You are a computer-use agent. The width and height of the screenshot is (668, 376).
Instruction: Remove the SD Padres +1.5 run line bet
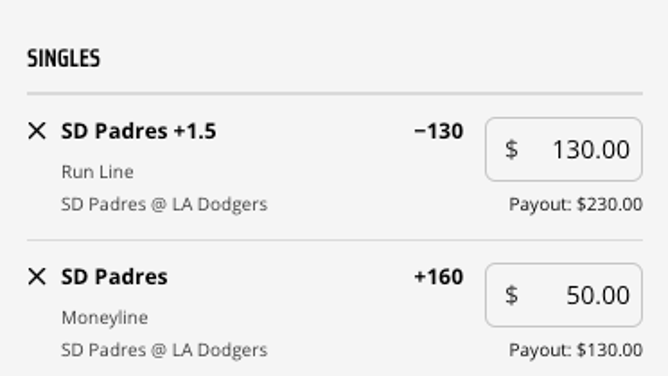point(37,131)
